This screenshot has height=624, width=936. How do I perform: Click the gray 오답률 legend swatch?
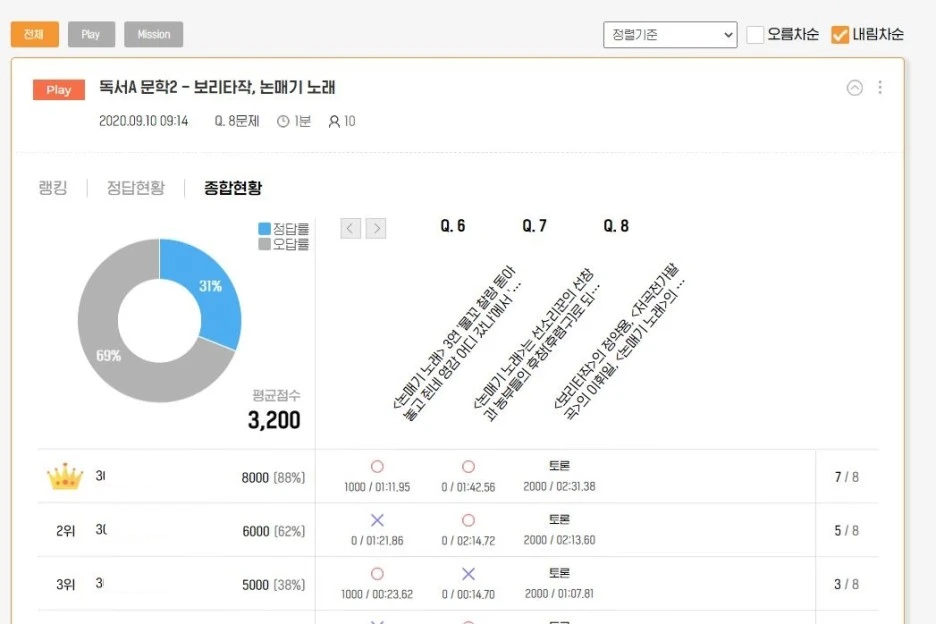point(264,244)
